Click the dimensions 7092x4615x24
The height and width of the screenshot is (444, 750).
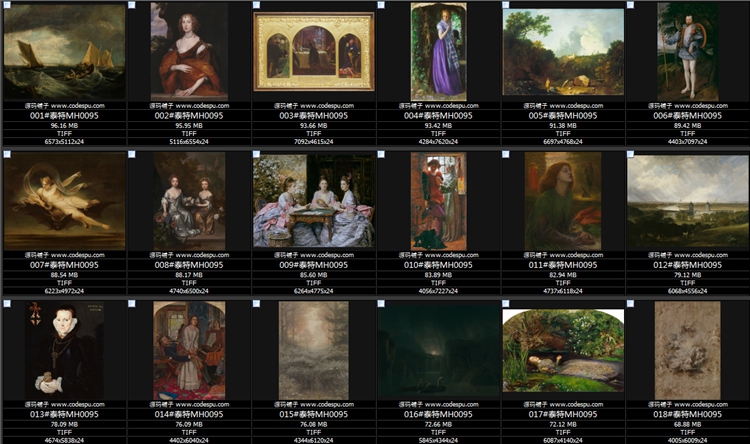[x=314, y=142]
